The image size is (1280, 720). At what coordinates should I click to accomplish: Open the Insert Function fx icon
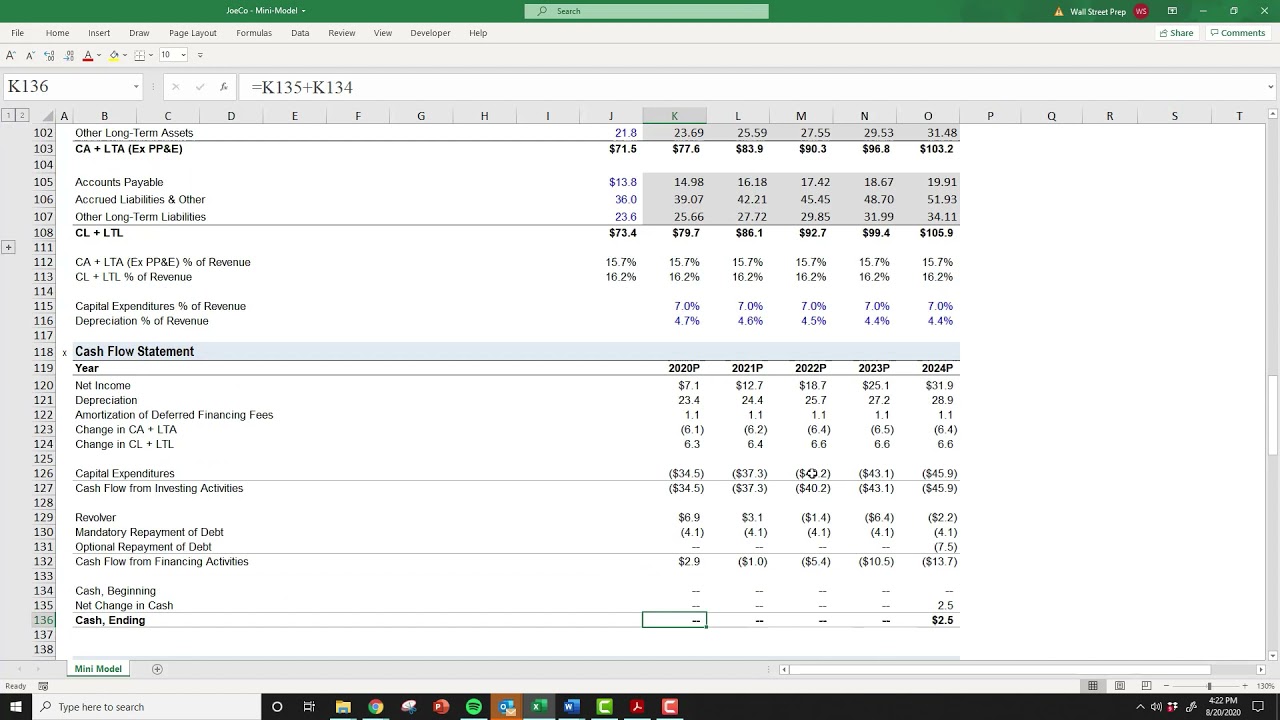pos(223,87)
